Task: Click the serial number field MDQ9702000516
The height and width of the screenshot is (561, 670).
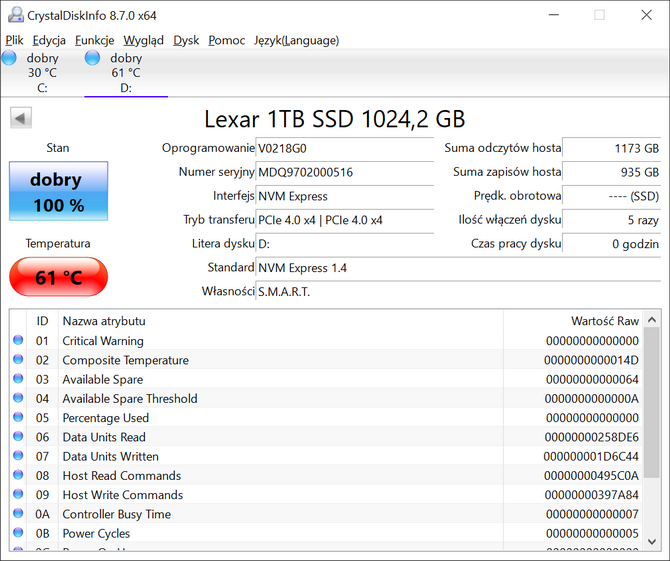Action: [x=344, y=172]
